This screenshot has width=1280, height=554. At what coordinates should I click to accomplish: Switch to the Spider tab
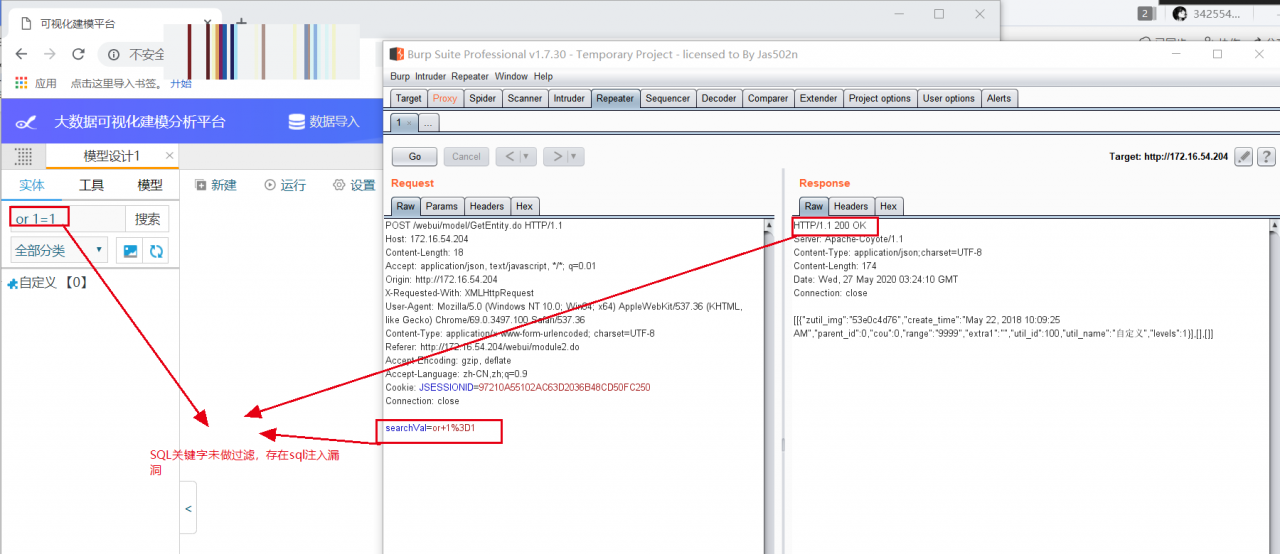coord(483,98)
